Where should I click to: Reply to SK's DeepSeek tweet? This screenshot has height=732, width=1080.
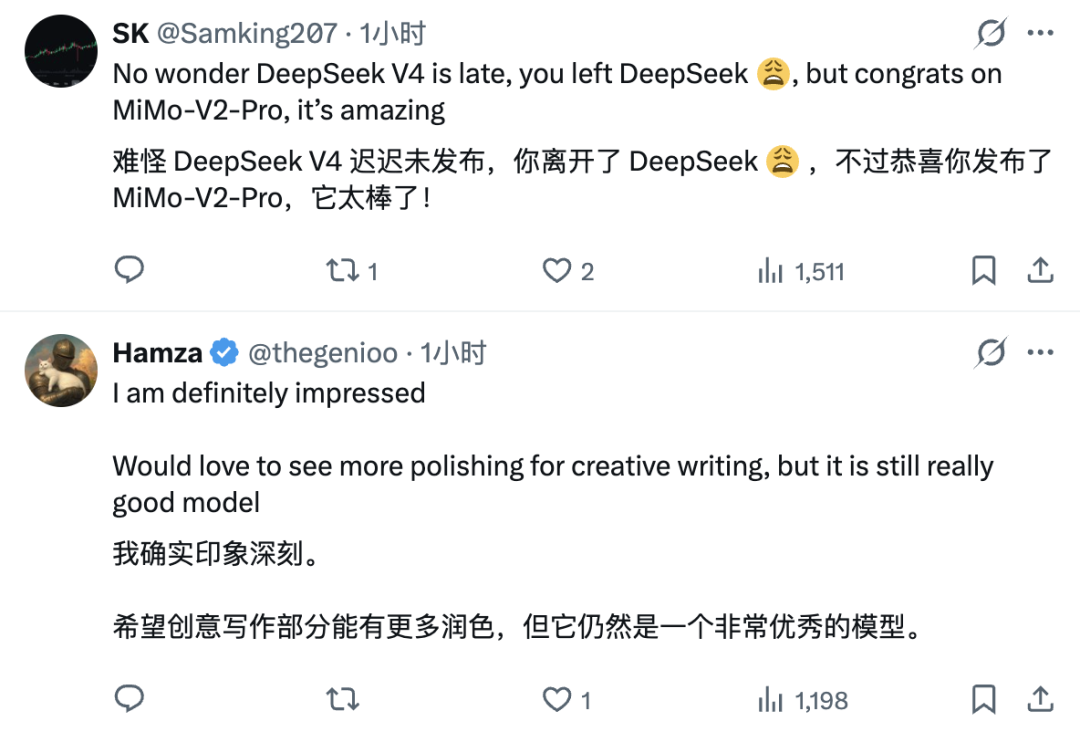(x=130, y=270)
